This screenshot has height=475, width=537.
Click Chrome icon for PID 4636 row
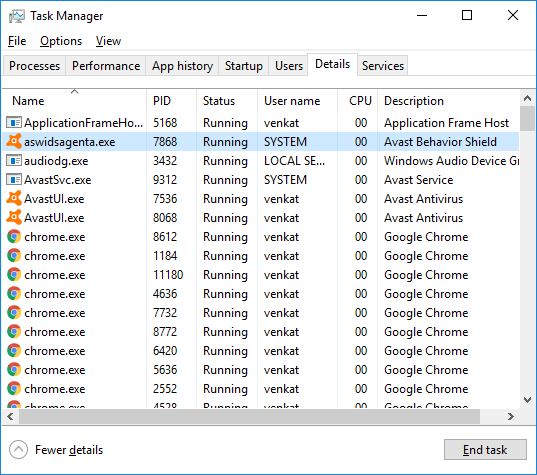[14, 293]
